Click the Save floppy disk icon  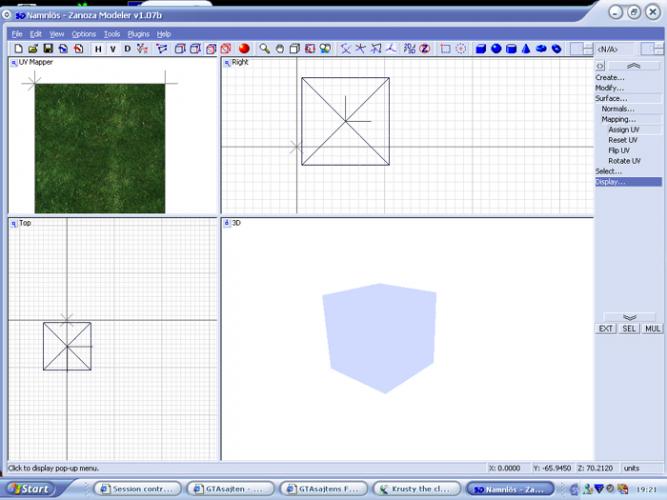(x=48, y=48)
